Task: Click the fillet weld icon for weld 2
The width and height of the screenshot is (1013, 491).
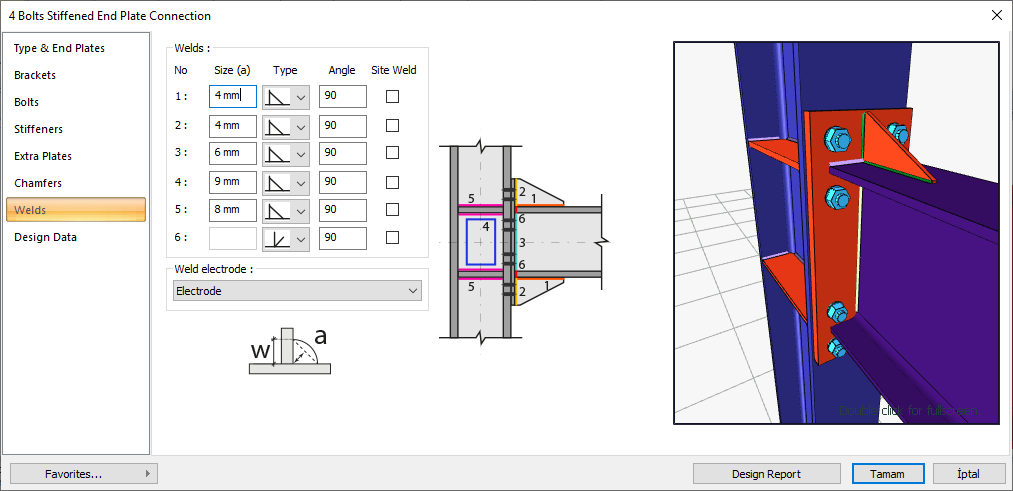Action: [x=277, y=126]
